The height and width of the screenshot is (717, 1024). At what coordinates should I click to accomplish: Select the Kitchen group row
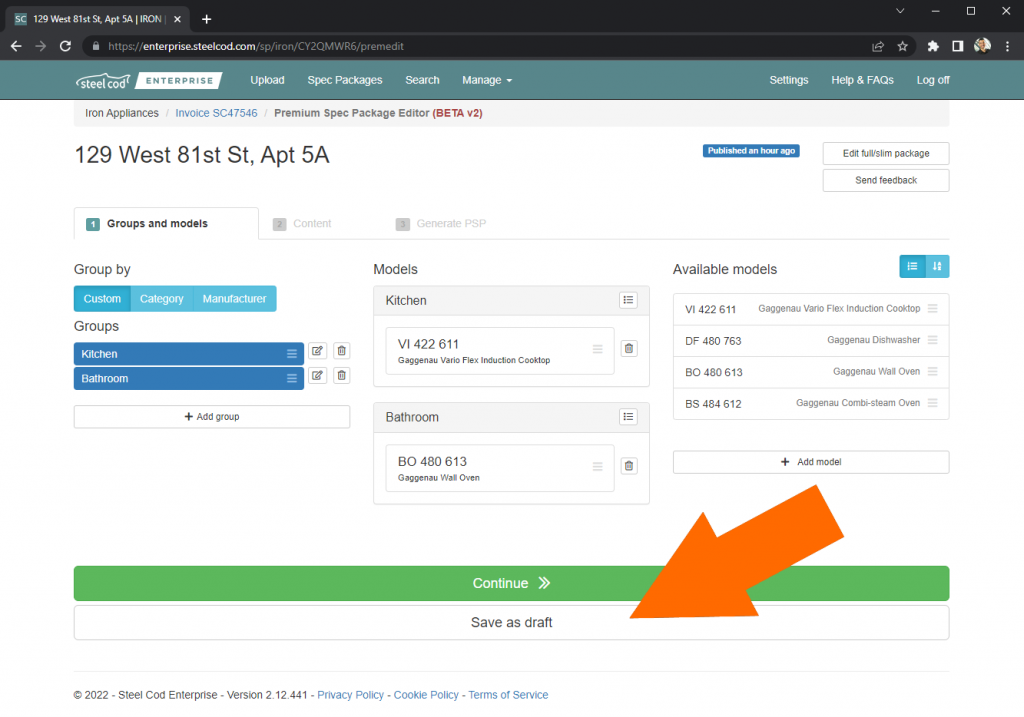pyautogui.click(x=189, y=353)
